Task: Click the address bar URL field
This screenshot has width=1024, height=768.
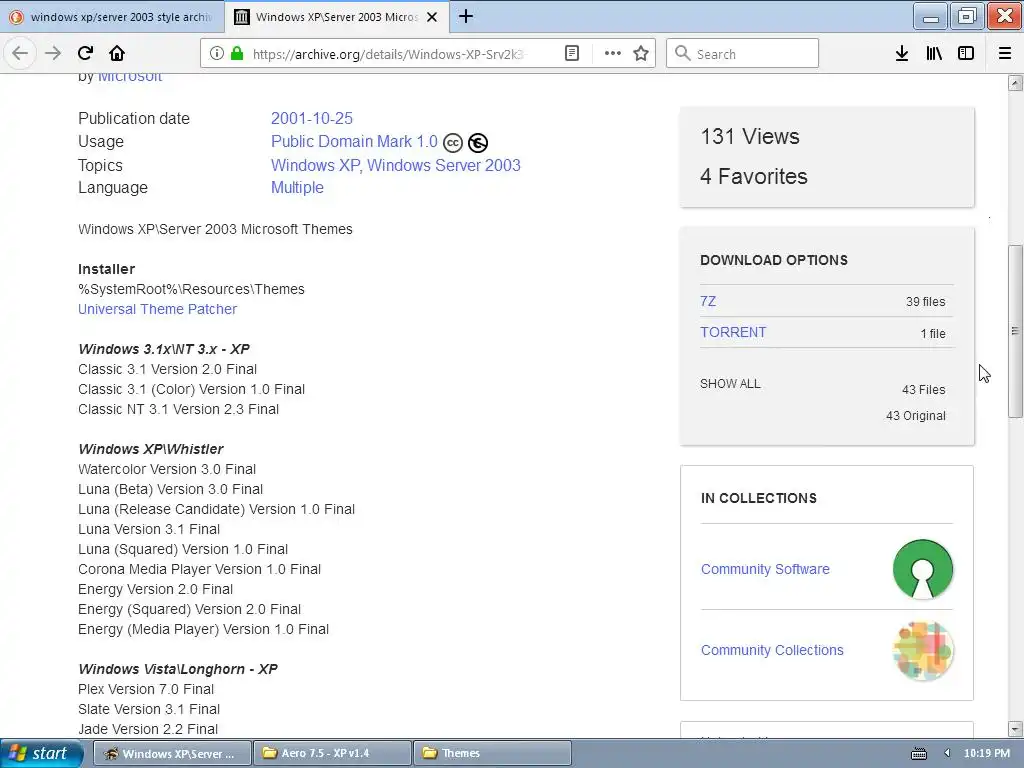Action: pyautogui.click(x=389, y=54)
